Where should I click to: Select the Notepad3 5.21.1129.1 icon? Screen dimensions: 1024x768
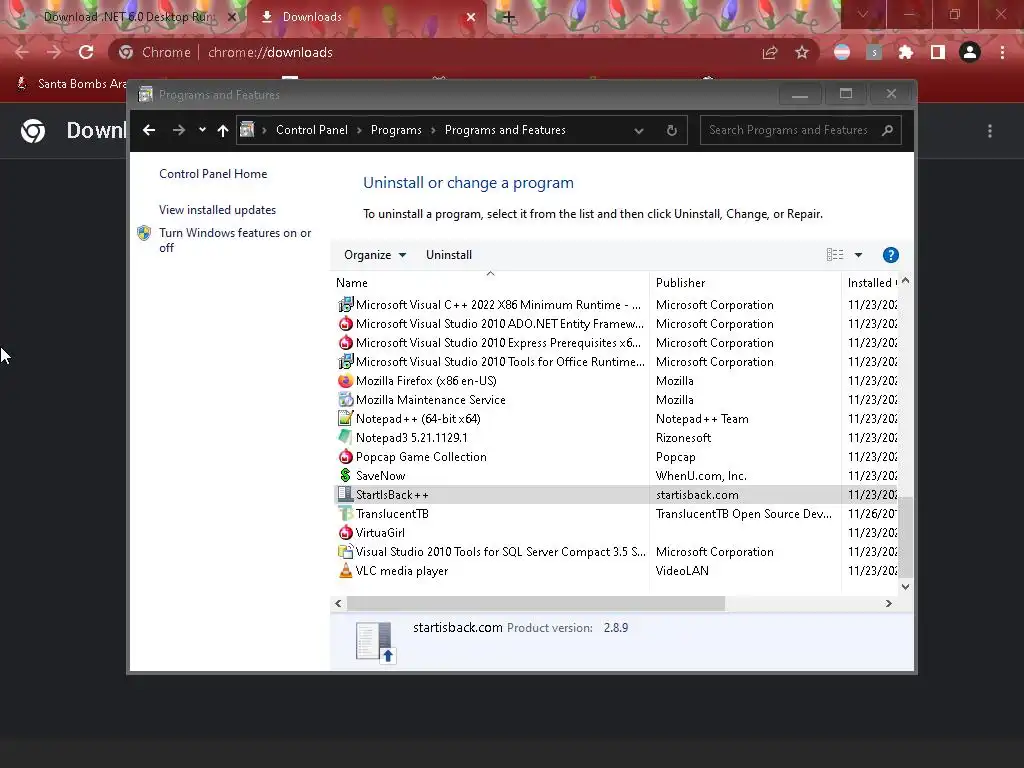[345, 437]
